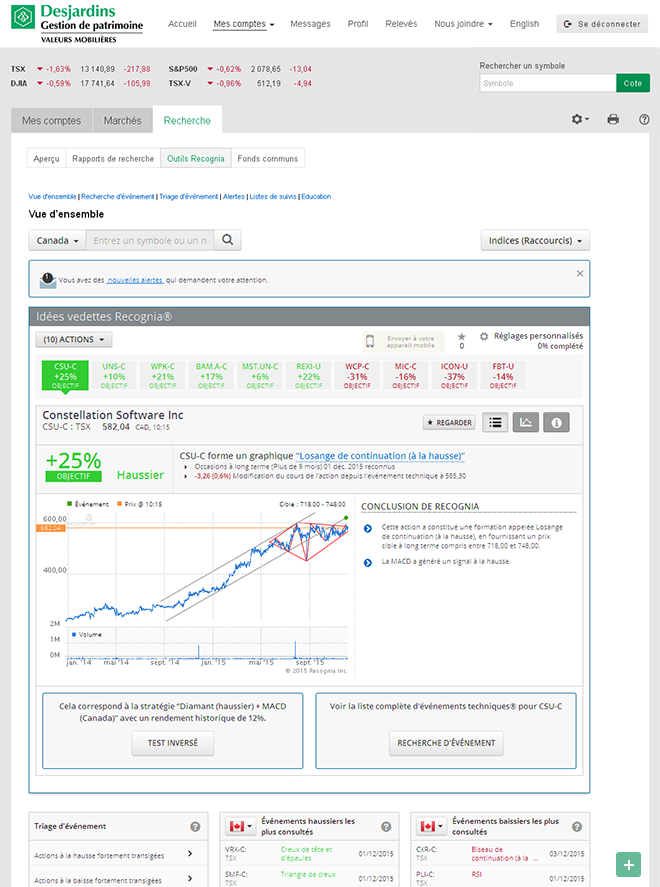Image resolution: width=660 pixels, height=887 pixels.
Task: Go to Accueil in top navigation
Action: click(x=182, y=24)
